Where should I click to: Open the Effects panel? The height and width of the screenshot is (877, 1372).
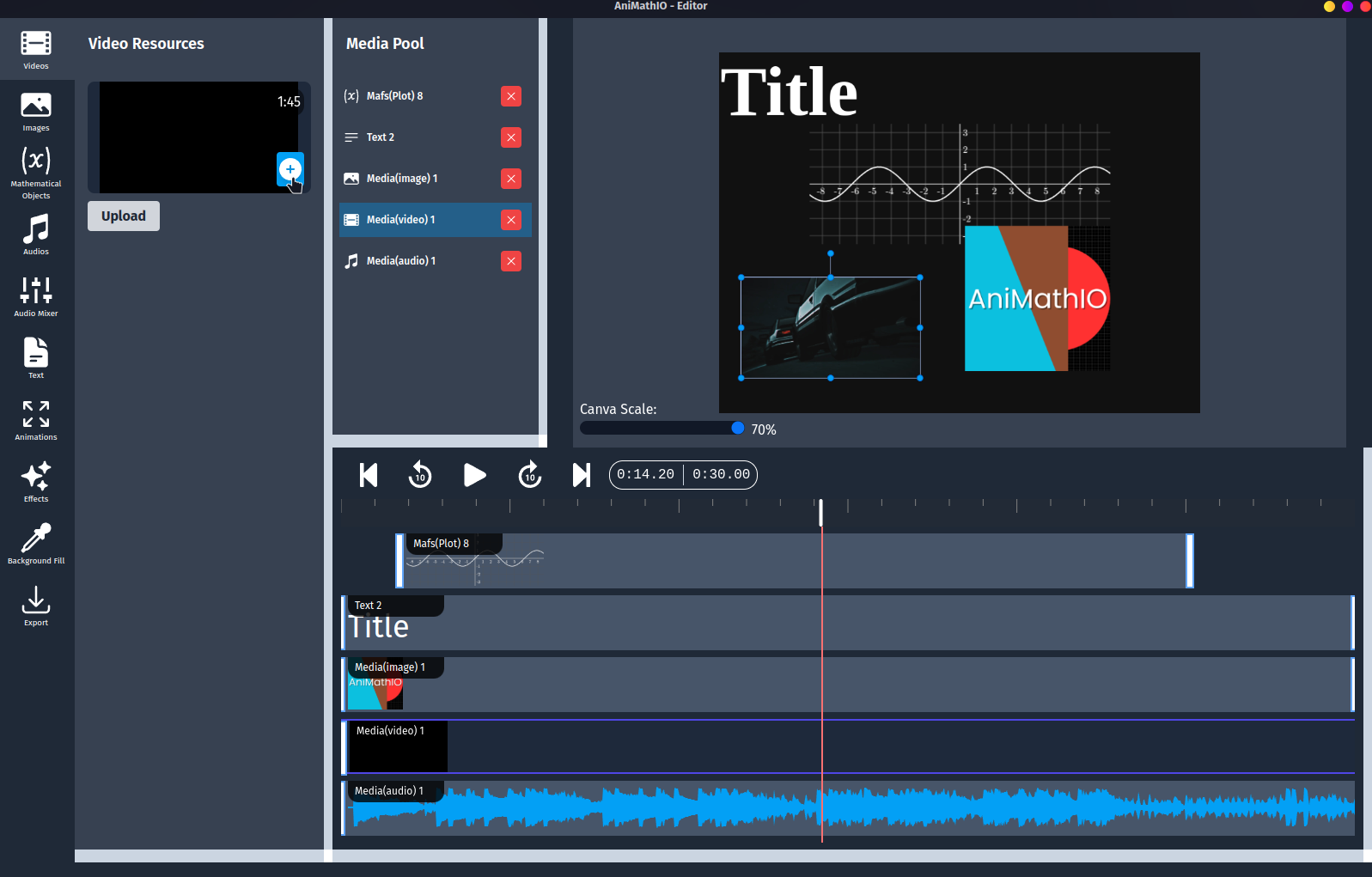tap(36, 482)
